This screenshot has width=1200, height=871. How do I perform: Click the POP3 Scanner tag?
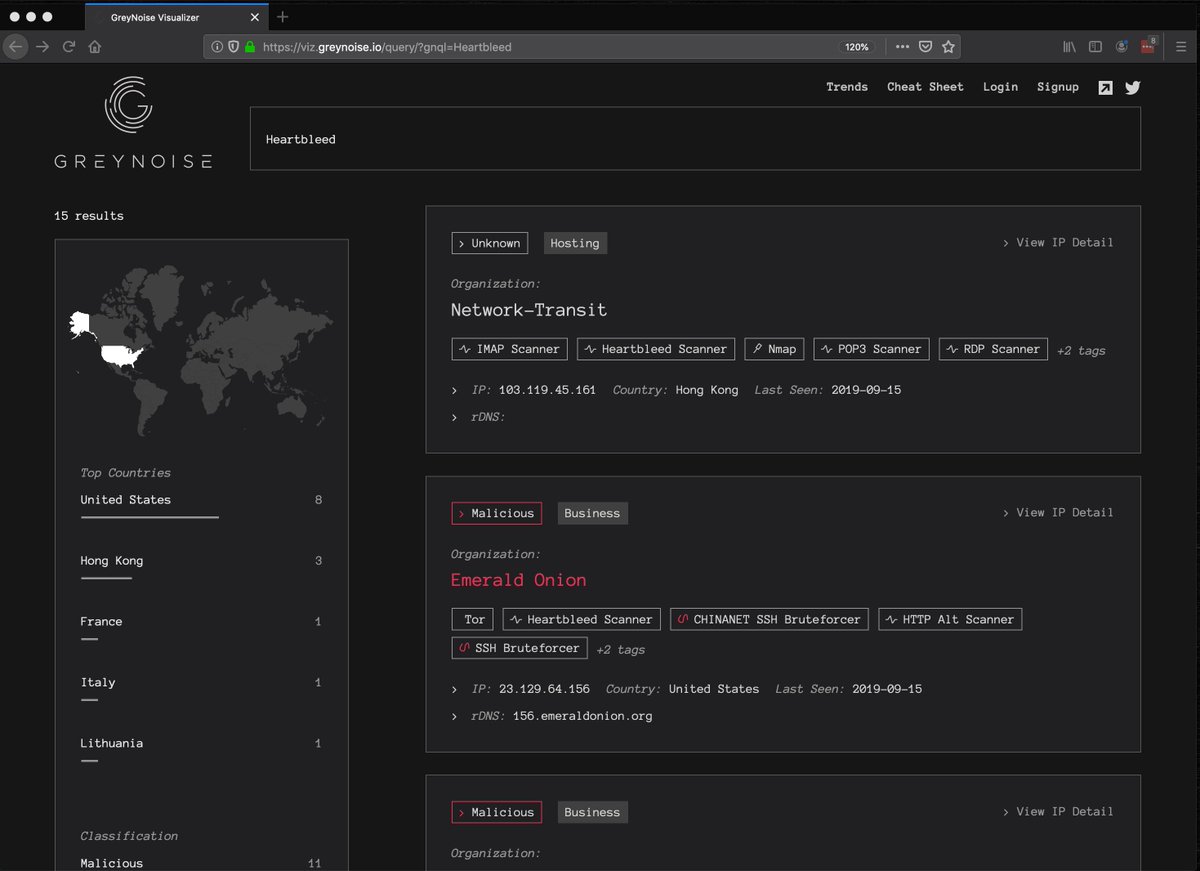click(x=872, y=349)
